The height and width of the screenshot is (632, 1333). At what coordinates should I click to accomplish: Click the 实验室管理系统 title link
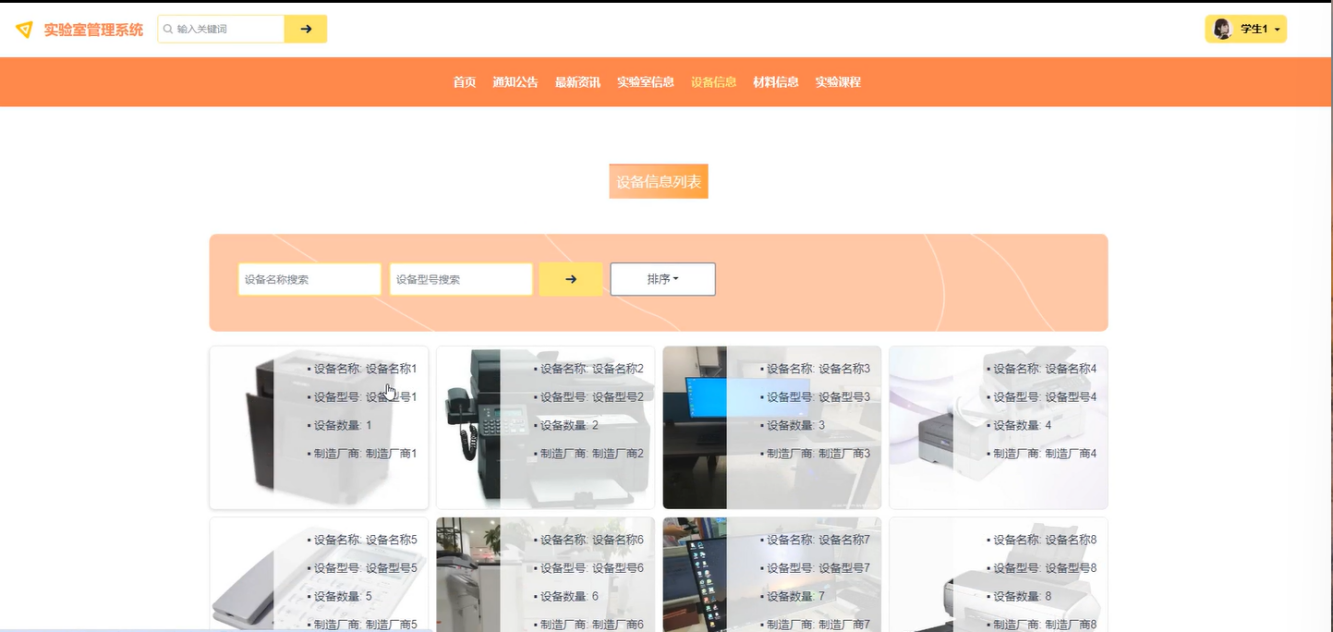[93, 29]
